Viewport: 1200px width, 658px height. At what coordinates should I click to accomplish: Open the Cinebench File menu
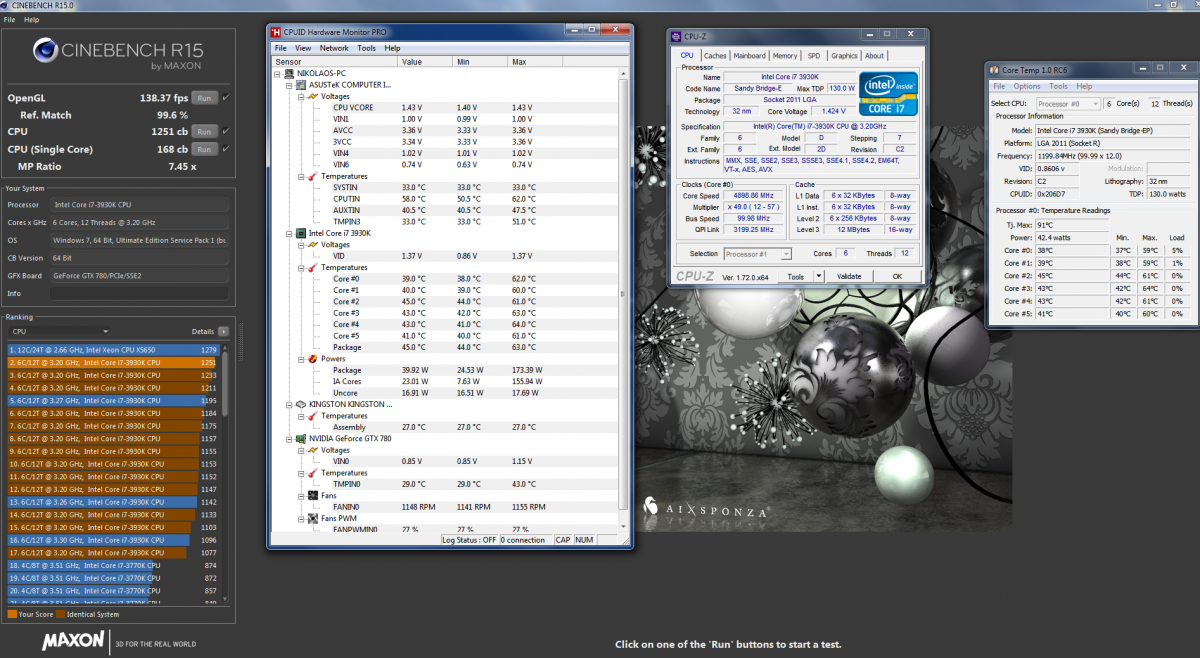coord(9,19)
